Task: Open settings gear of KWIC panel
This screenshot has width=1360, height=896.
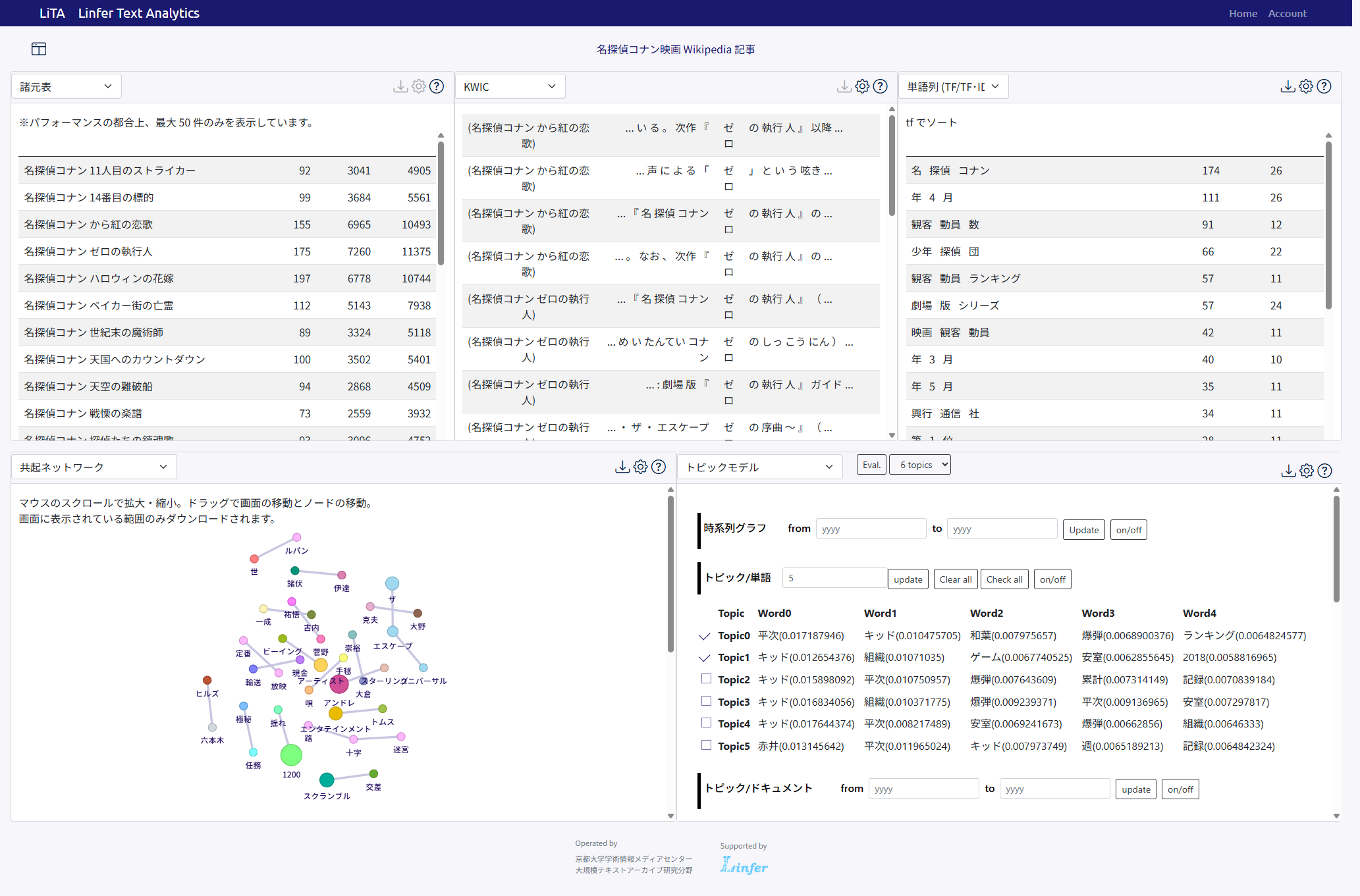Action: pyautogui.click(x=862, y=86)
